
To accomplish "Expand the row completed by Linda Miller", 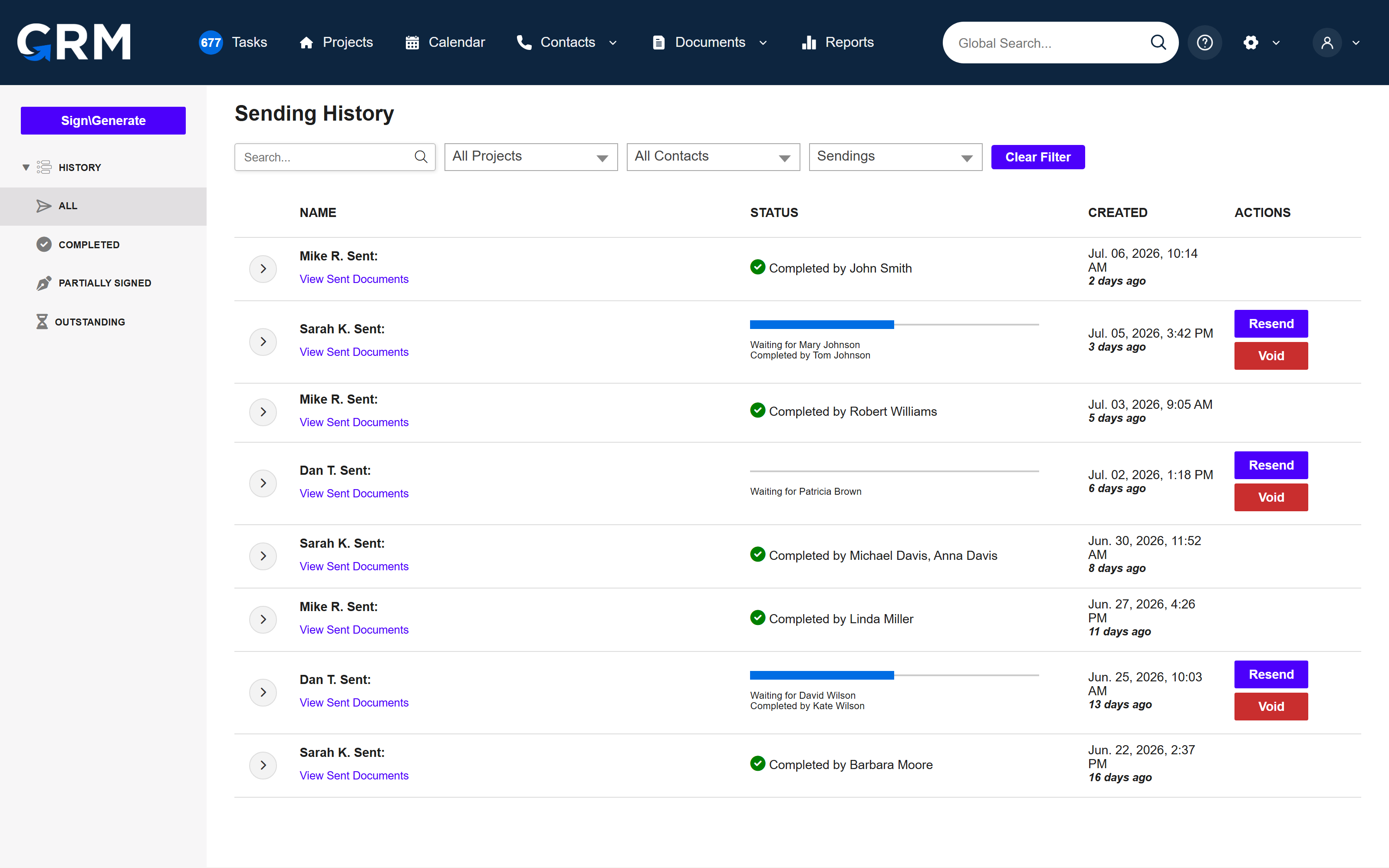I will tap(263, 619).
